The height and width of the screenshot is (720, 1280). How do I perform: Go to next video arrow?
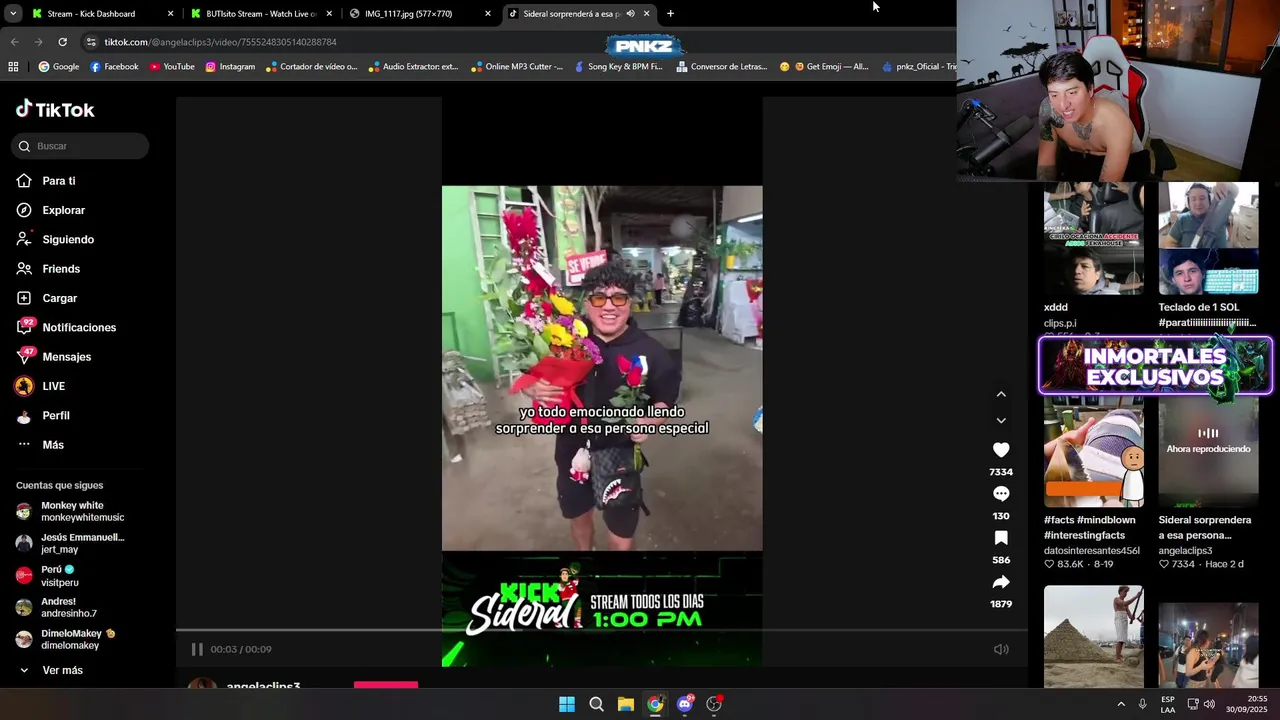tap(1001, 420)
